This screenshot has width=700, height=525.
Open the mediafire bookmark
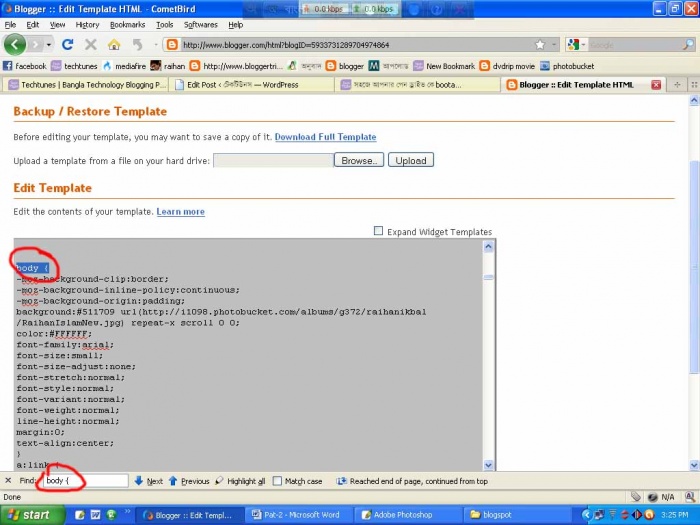coord(124,66)
